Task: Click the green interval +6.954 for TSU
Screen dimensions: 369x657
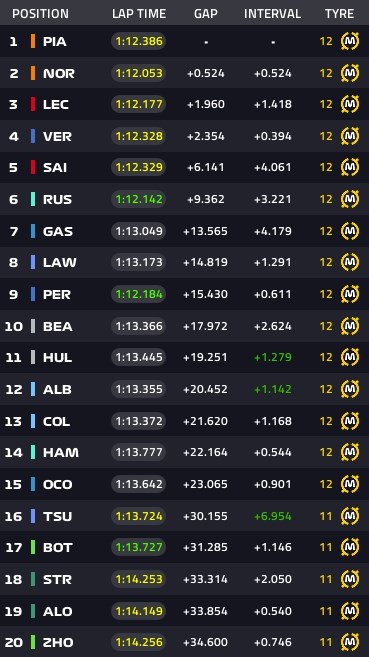Action: [x=273, y=516]
